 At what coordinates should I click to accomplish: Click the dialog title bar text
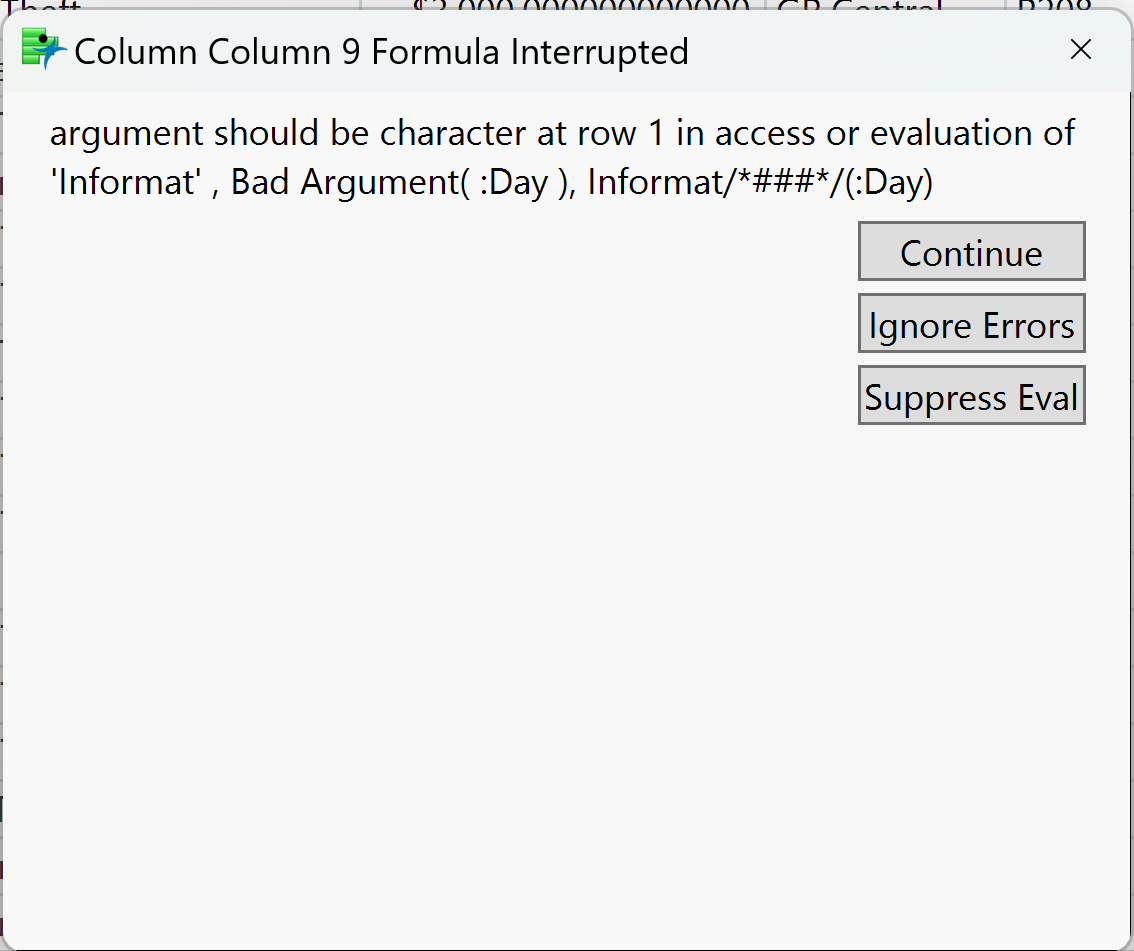pyautogui.click(x=381, y=51)
